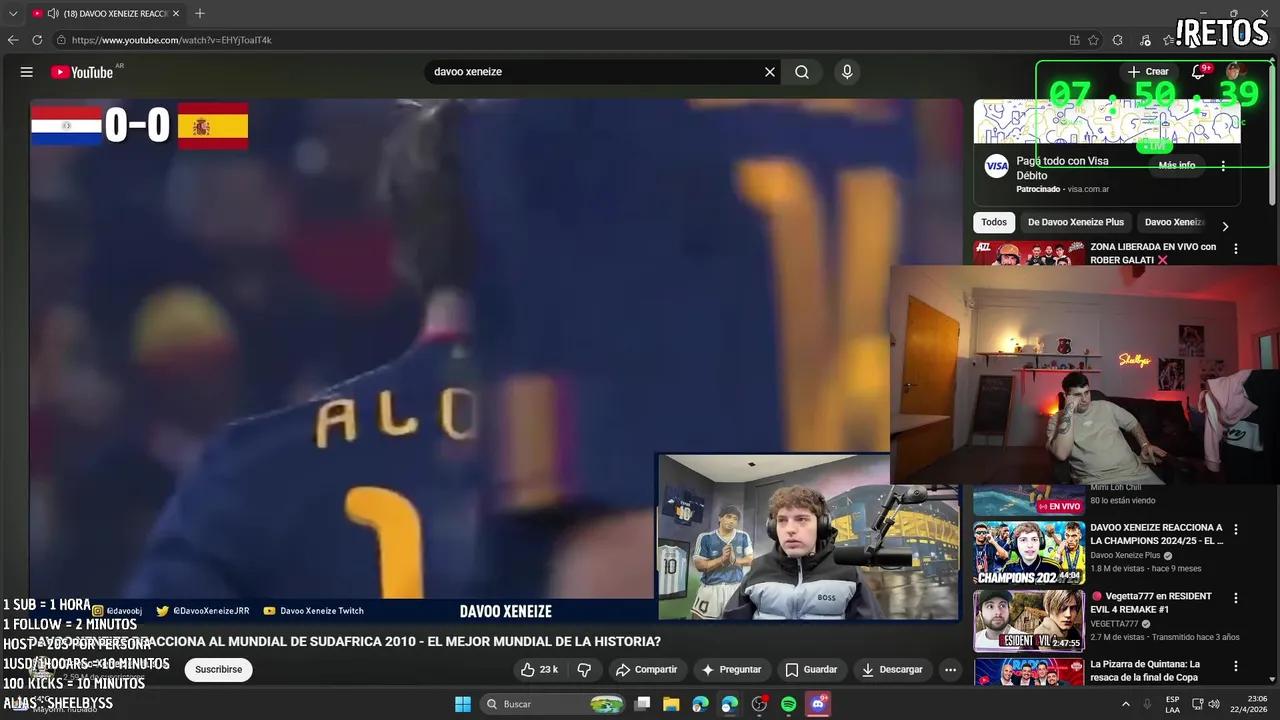Open the menu for ZONA LIBERADA EN VIVO video
Viewport: 1280px width, 720px height.
click(1236, 249)
